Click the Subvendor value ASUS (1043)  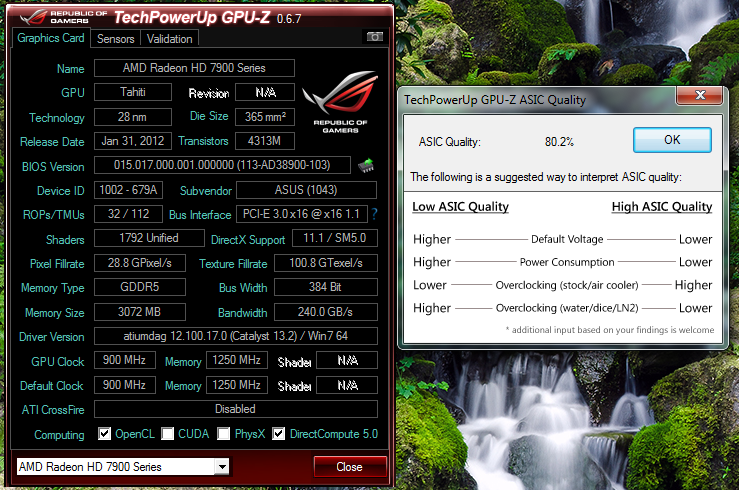[x=306, y=190]
